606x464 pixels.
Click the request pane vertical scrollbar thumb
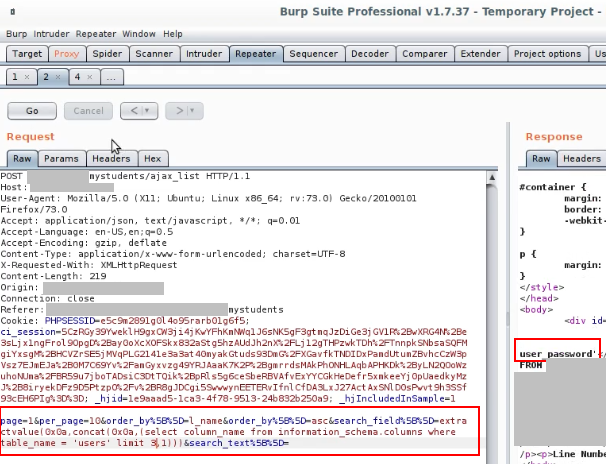point(492,325)
